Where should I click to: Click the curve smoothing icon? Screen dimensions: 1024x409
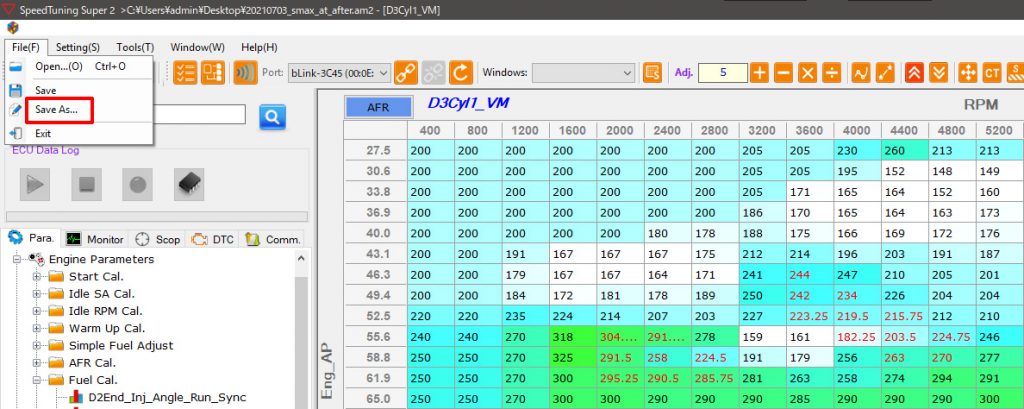click(x=861, y=73)
